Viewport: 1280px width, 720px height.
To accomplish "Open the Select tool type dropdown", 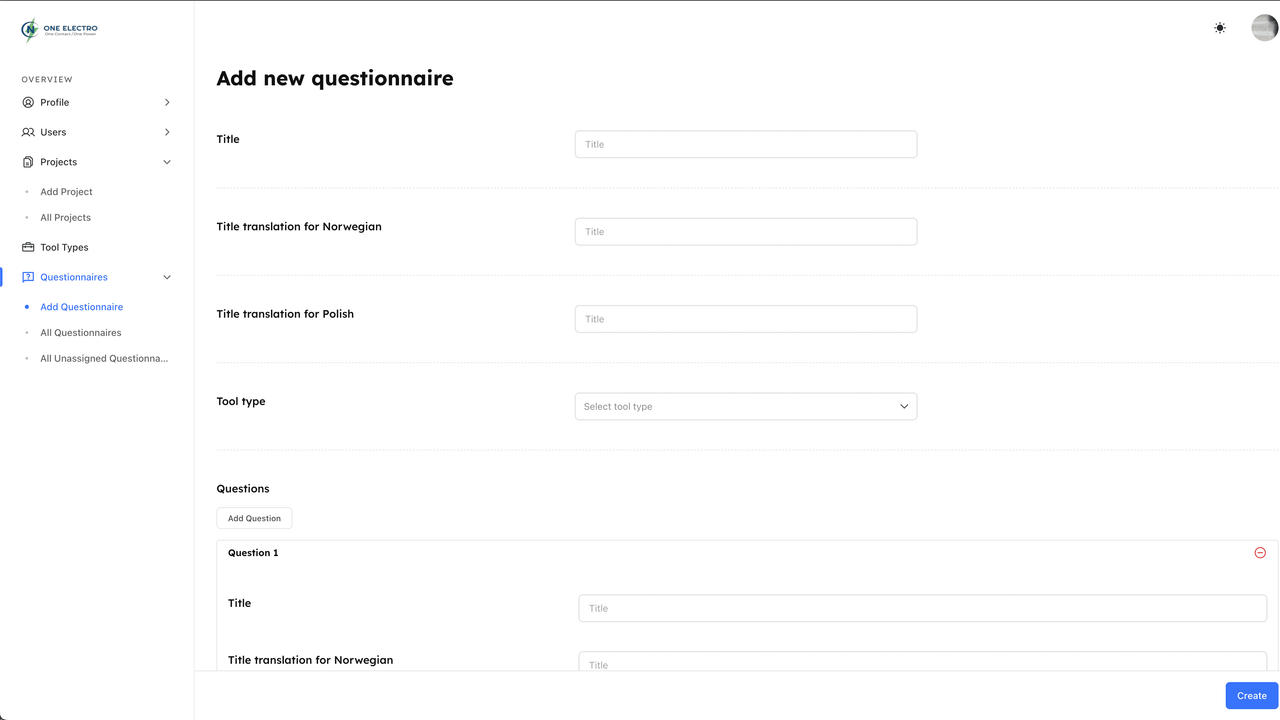I will click(x=745, y=406).
